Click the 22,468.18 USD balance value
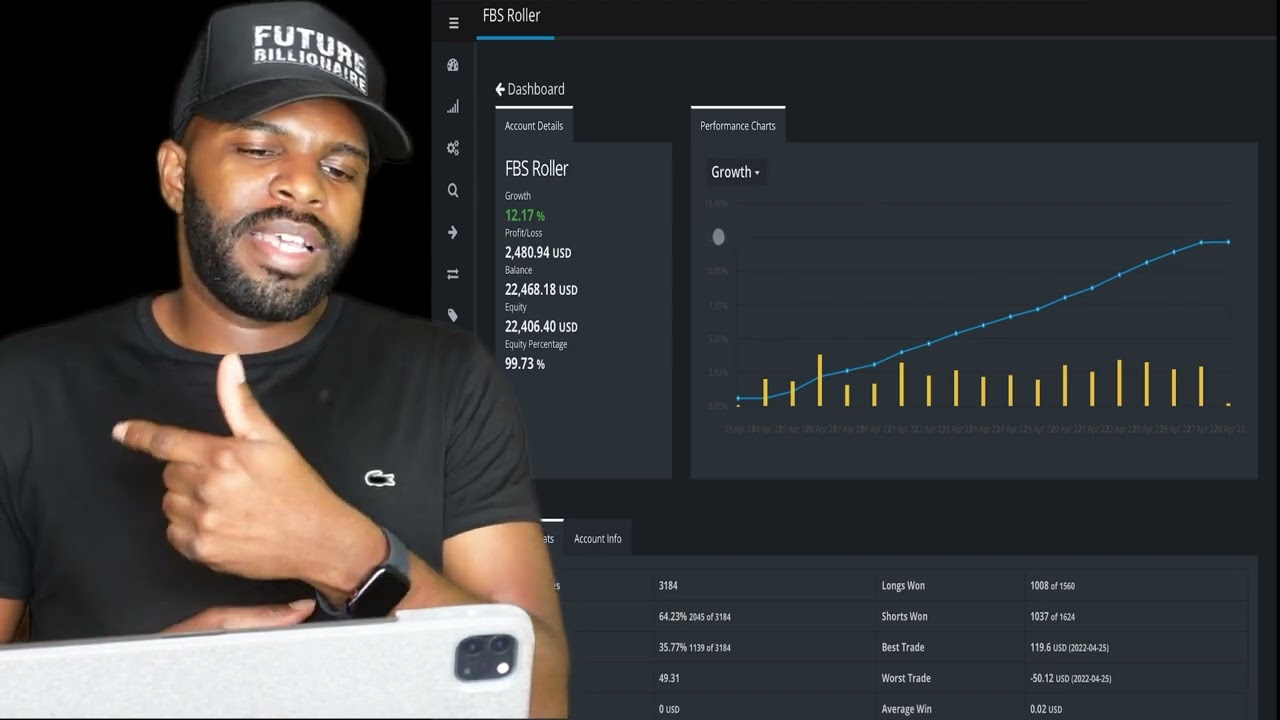Image resolution: width=1280 pixels, height=720 pixels. (541, 290)
